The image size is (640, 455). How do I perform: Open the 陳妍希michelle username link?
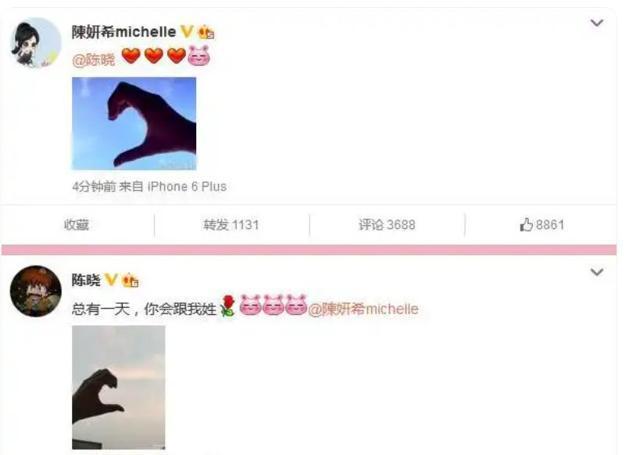[x=124, y=31]
